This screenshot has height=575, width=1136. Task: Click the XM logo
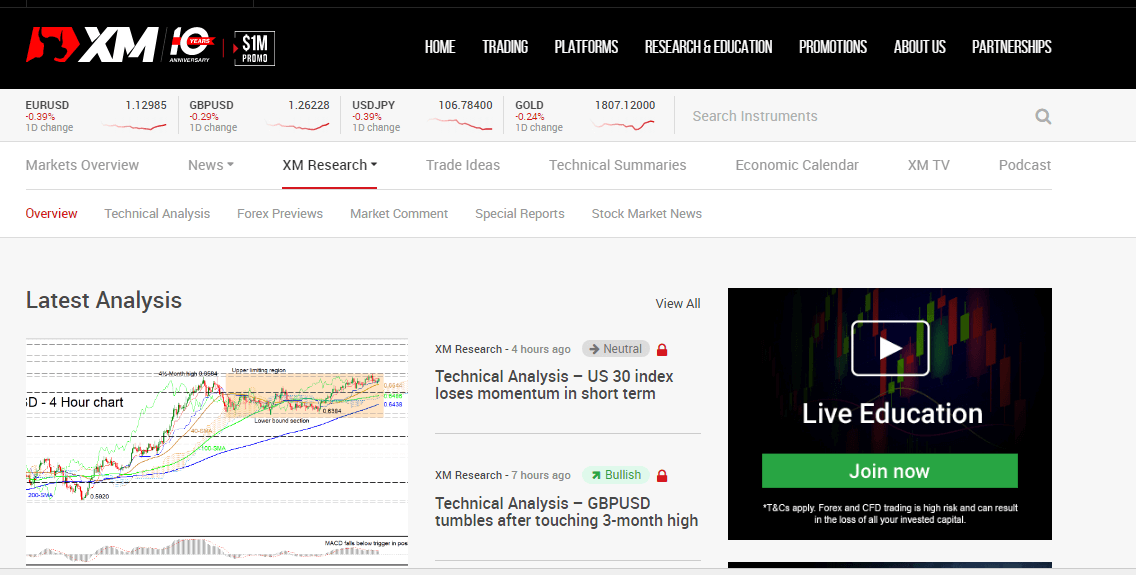coord(92,46)
